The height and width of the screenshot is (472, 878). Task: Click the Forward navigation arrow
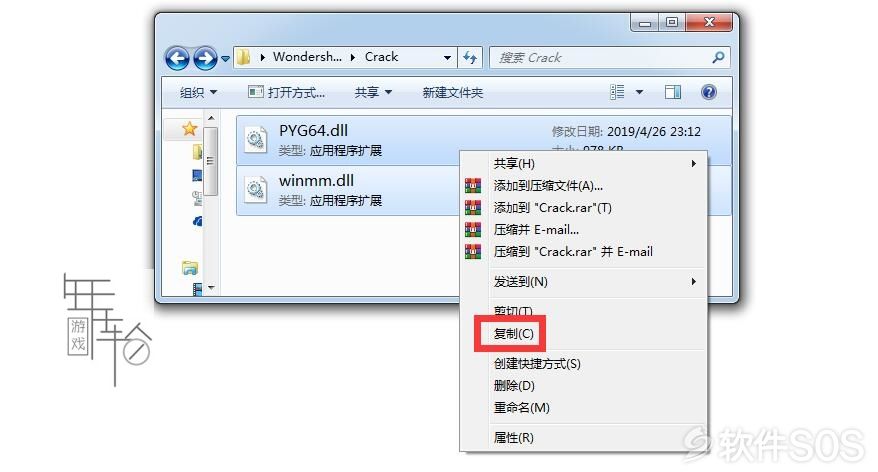205,58
